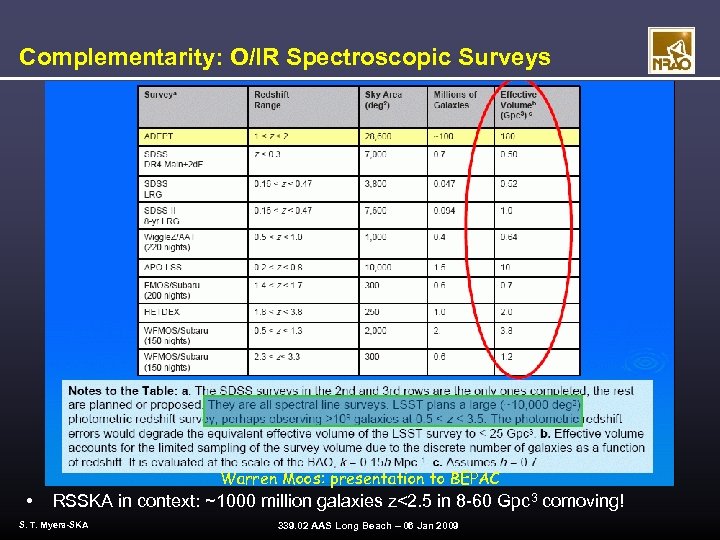Select the 'SDSS LRG' survey cell
This screenshot has width=720, height=540.
click(193, 189)
